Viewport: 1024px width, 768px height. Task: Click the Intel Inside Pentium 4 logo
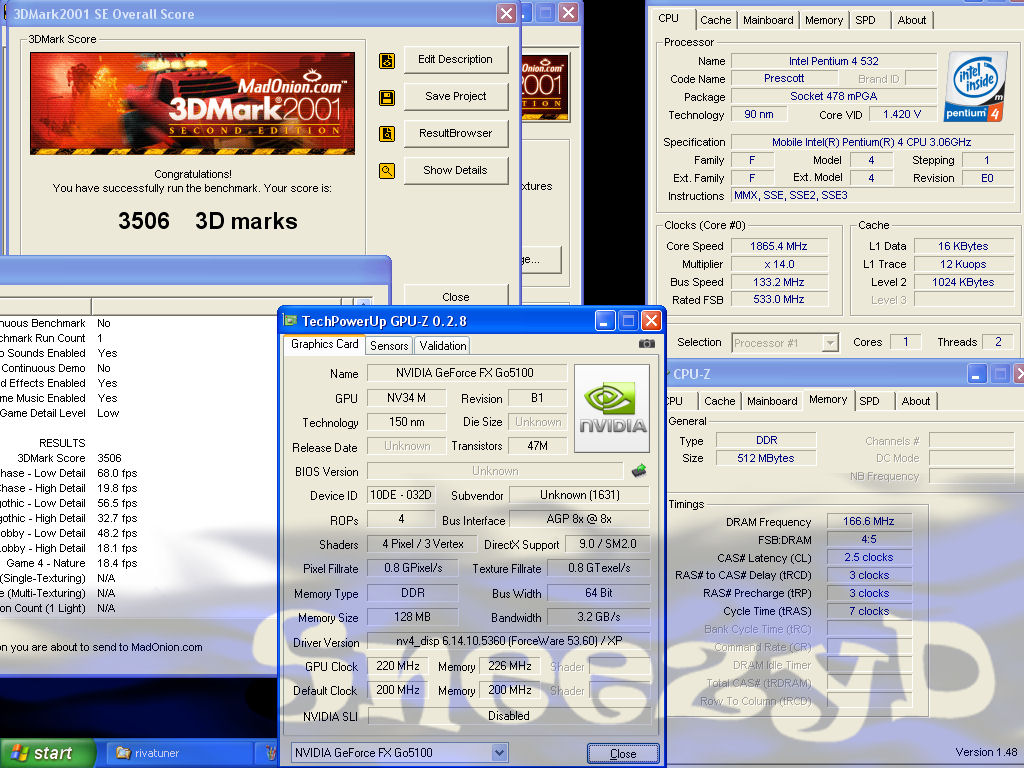click(976, 86)
